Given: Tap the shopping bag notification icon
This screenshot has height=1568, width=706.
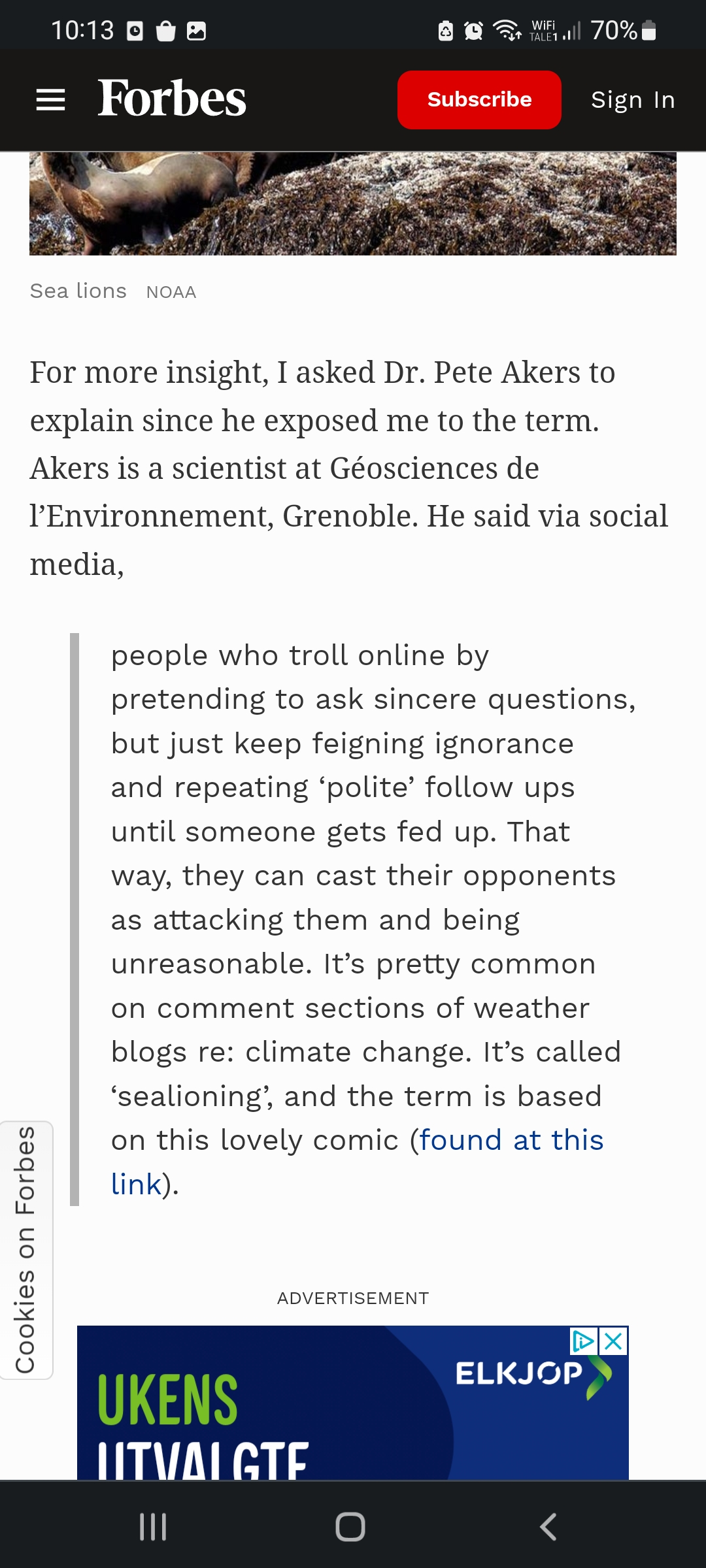Looking at the screenshot, I should [166, 31].
